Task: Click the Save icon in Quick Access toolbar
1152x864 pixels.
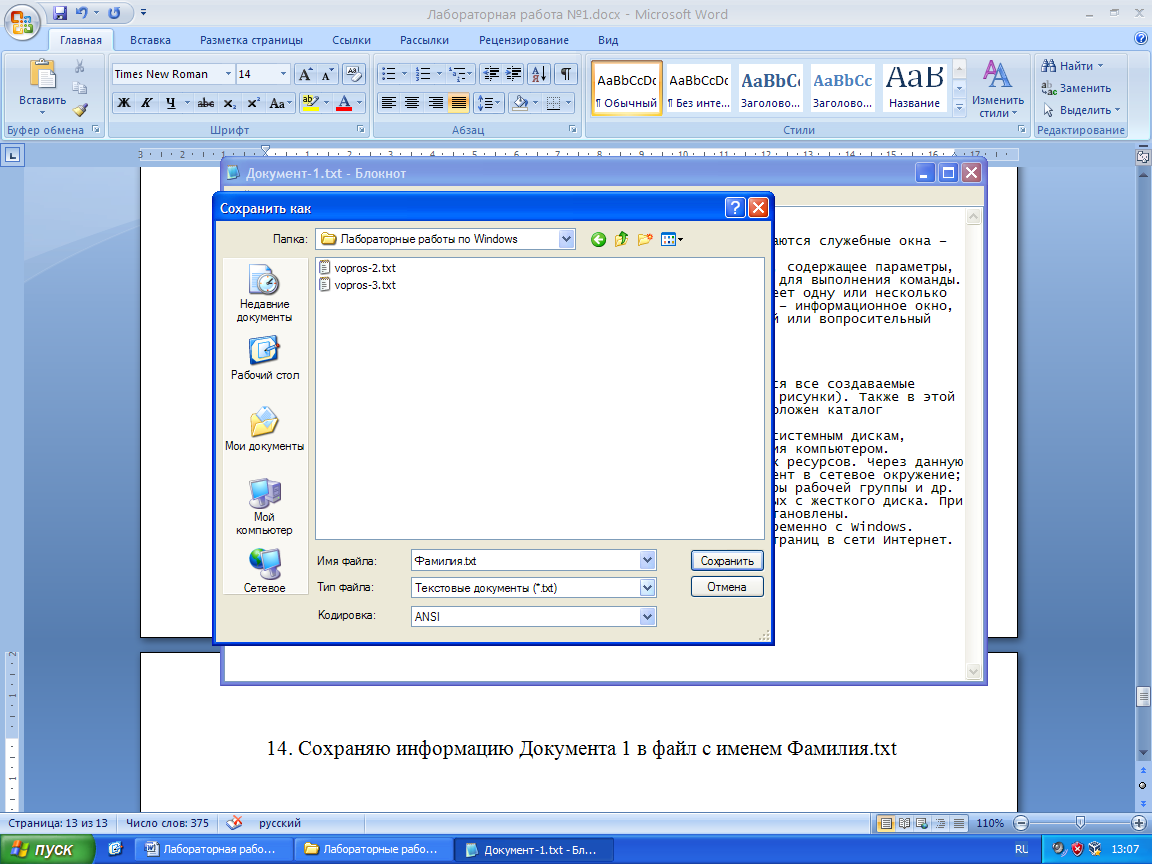Action: point(60,12)
